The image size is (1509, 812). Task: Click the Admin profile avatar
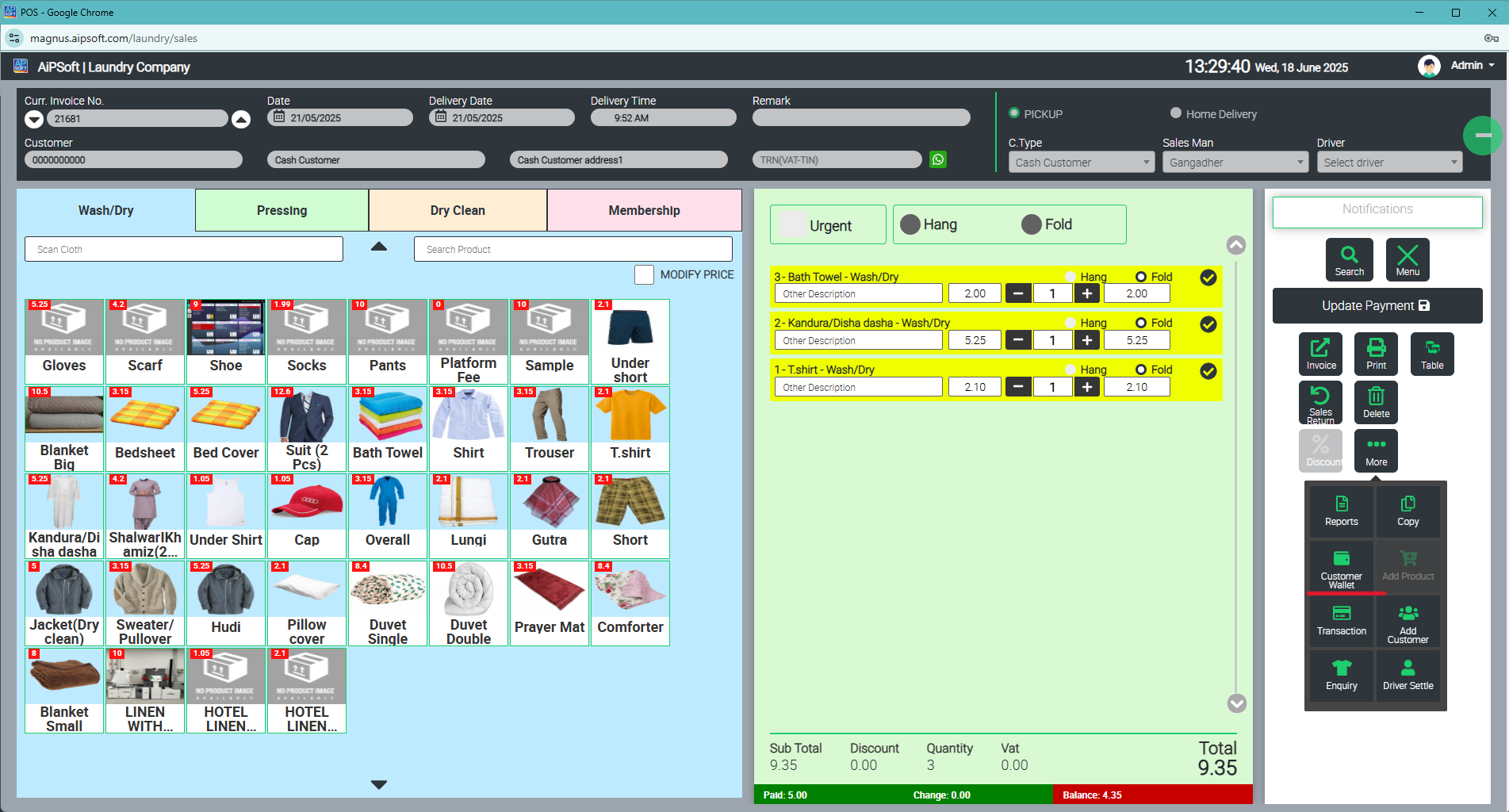point(1429,66)
